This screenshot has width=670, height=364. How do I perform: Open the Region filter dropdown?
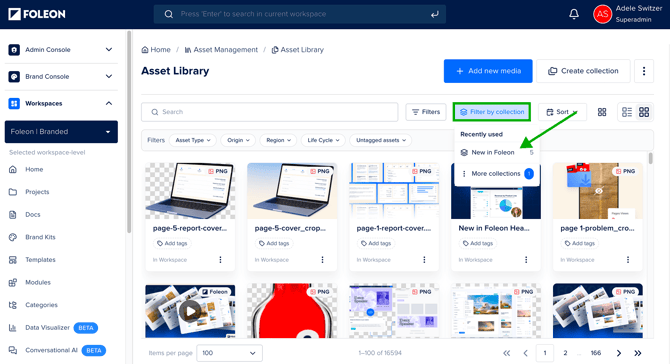point(278,140)
